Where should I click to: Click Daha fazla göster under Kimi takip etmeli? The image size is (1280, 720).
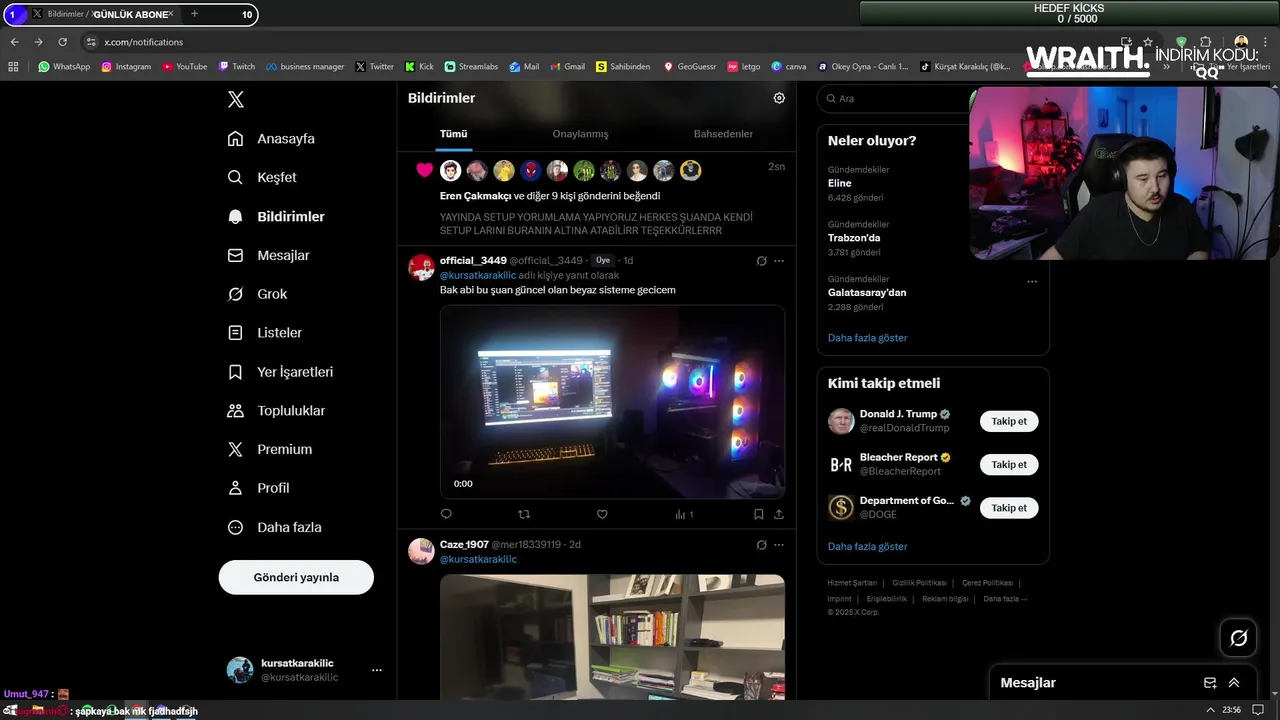[868, 547]
